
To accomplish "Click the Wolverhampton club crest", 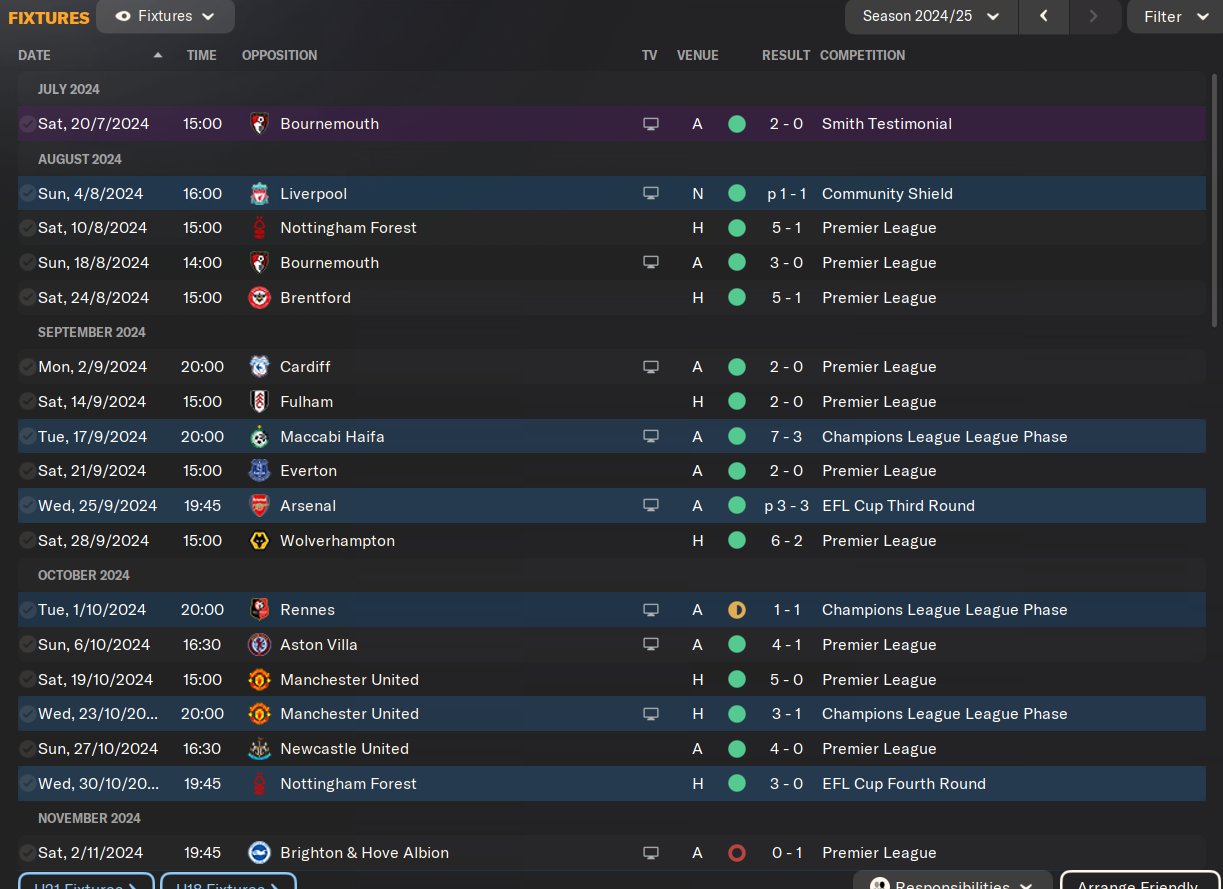I will tap(259, 541).
